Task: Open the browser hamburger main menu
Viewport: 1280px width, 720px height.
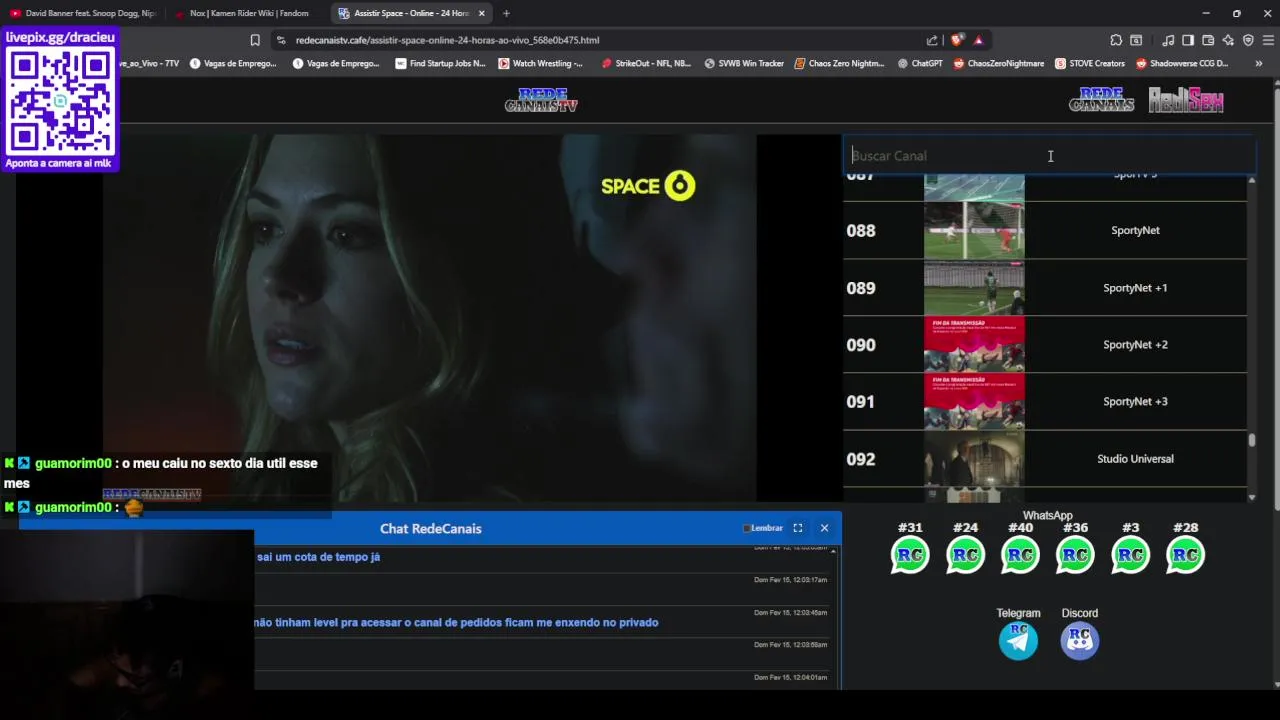Action: (1268, 40)
